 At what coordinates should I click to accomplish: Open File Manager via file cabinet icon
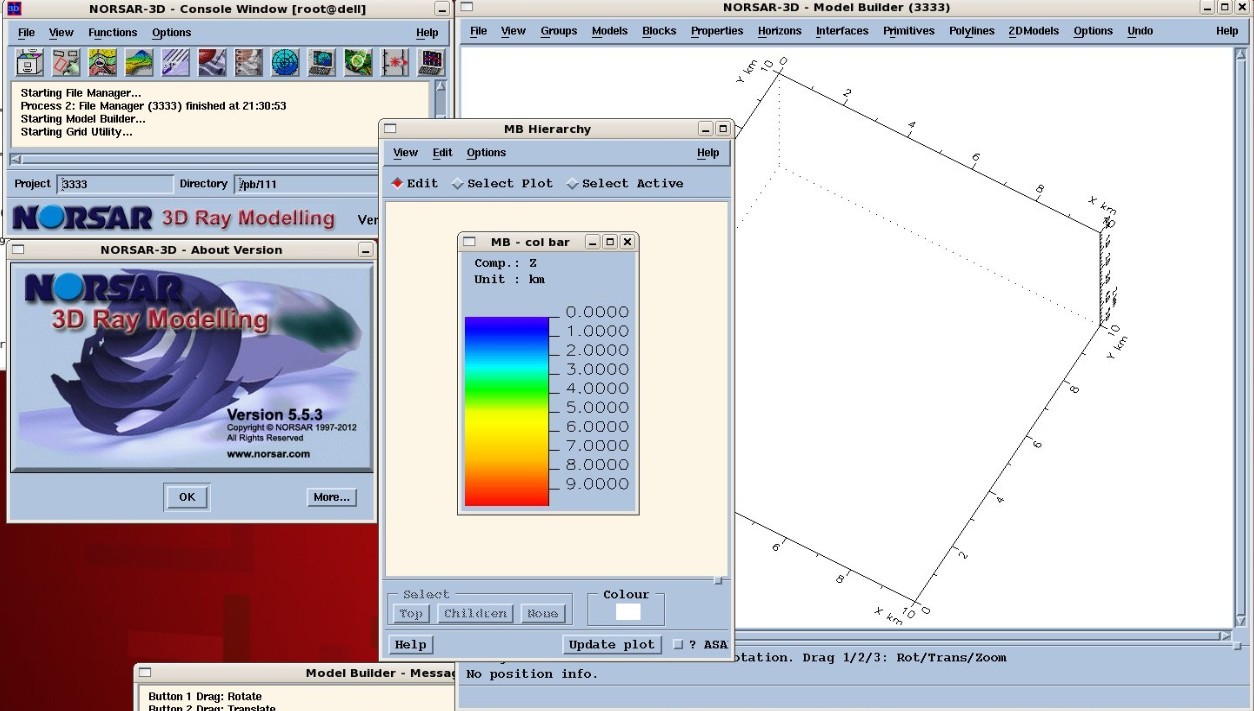click(x=30, y=63)
